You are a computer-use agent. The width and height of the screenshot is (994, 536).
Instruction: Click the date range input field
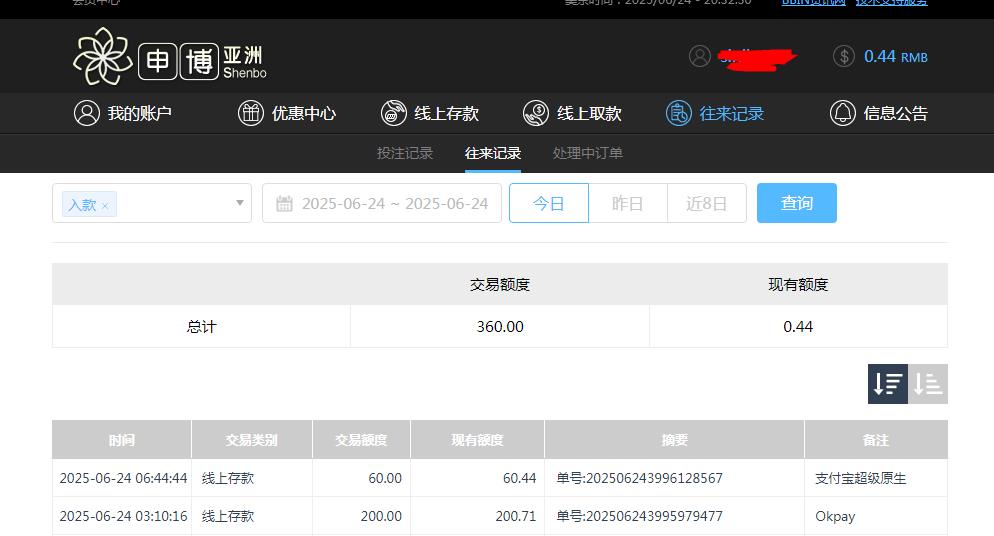coord(382,203)
